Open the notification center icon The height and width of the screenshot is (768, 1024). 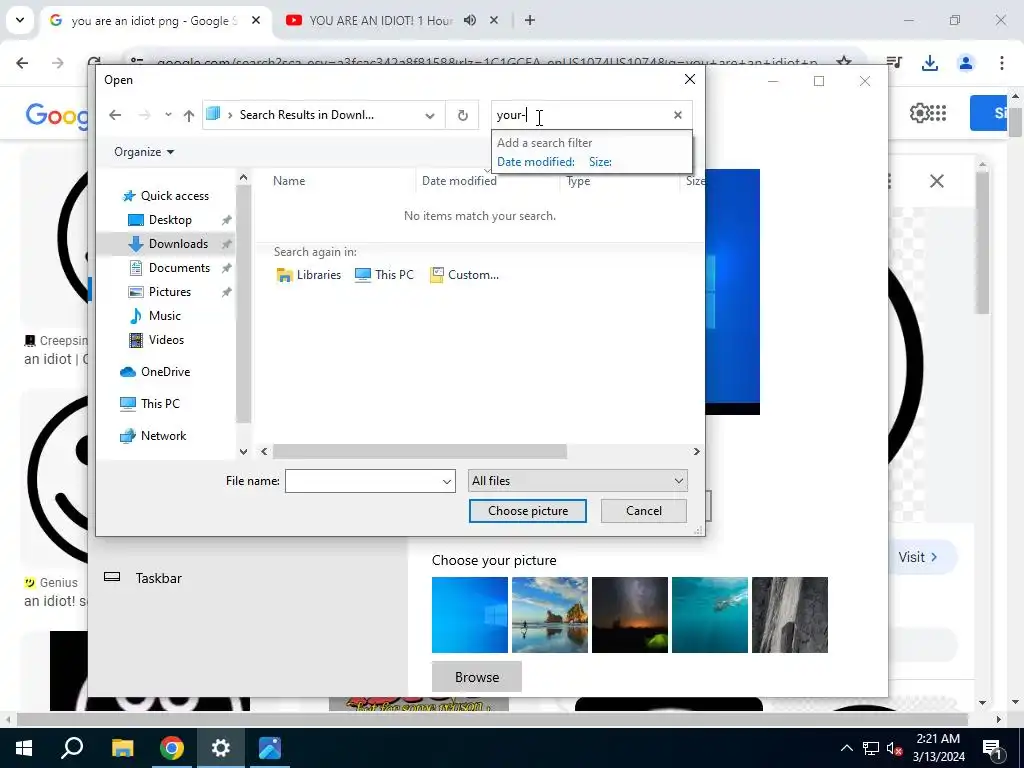click(992, 748)
